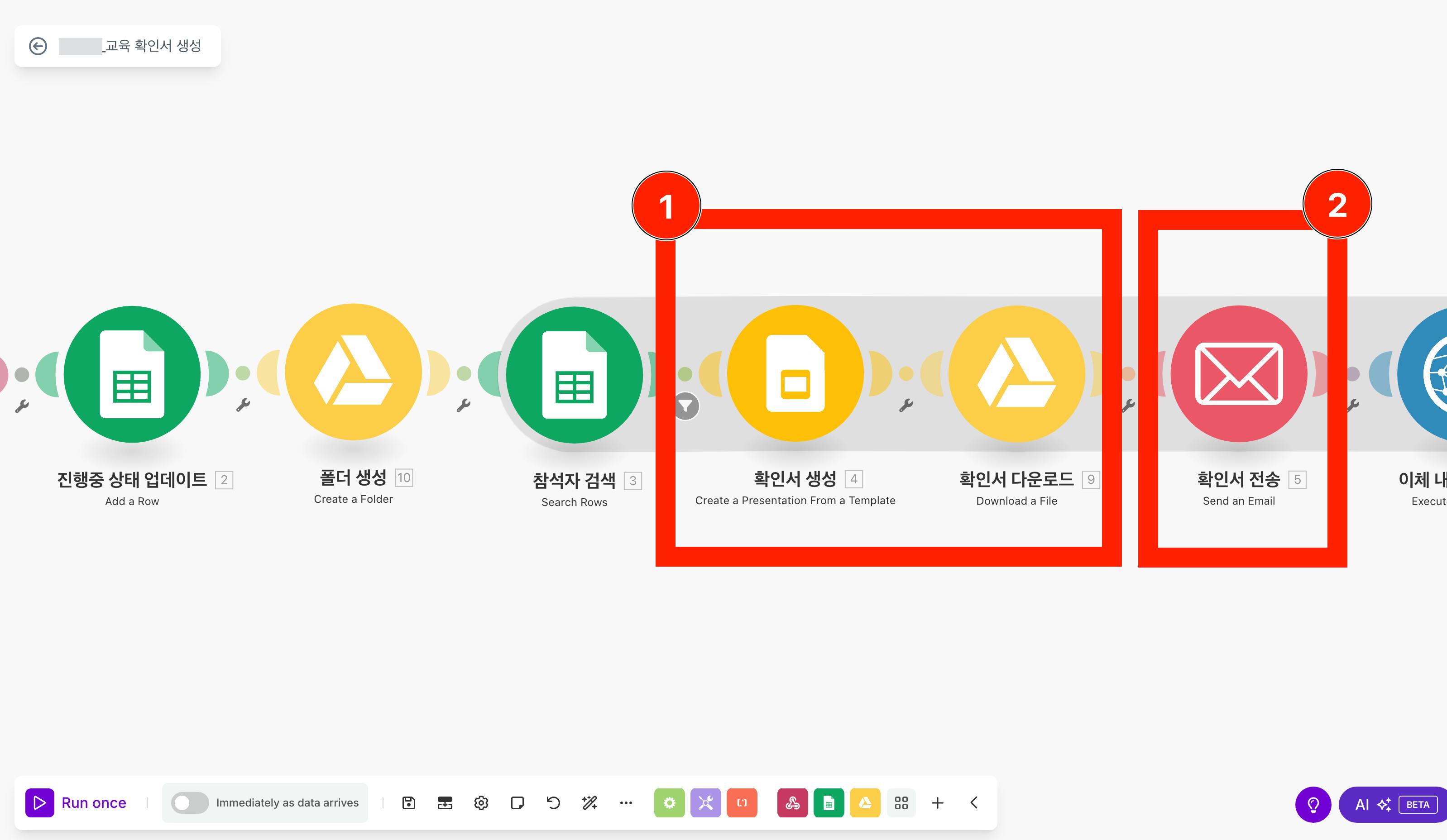Click wrench between 진행중 상태 업데이트 and 폴더 생성
1447x840 pixels.
[x=243, y=406]
